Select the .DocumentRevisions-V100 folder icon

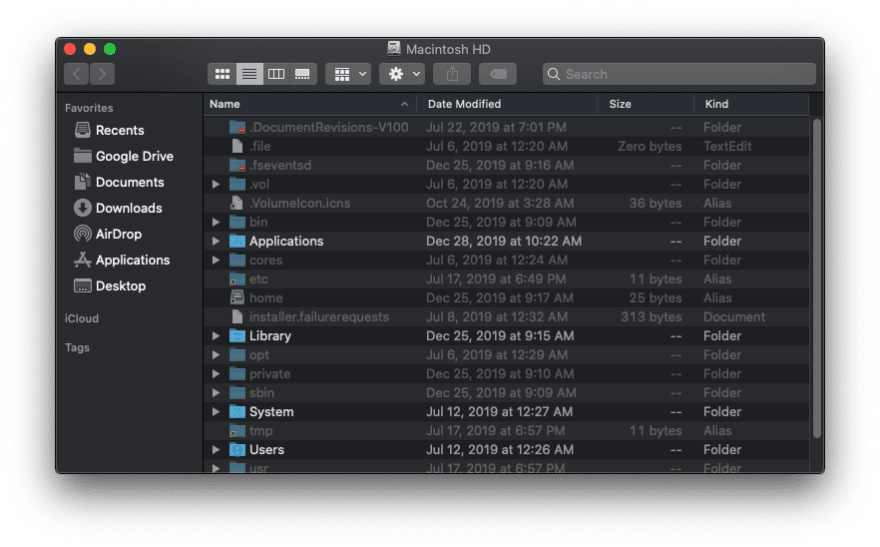pos(237,127)
